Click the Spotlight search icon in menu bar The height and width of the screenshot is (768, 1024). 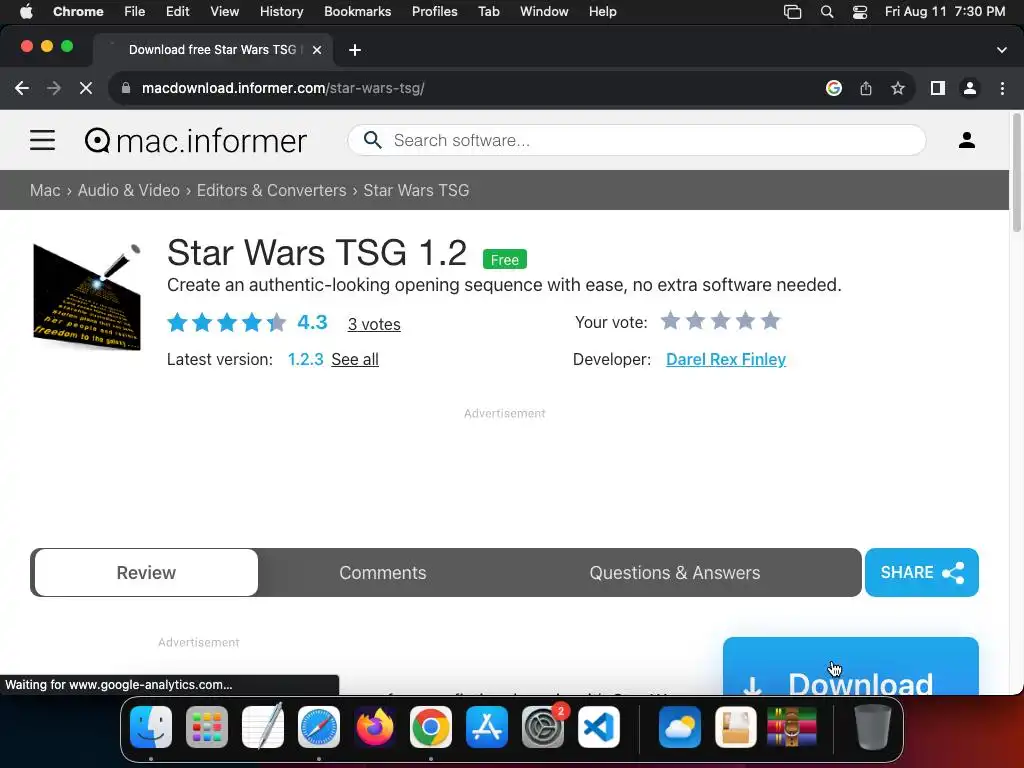tap(827, 12)
